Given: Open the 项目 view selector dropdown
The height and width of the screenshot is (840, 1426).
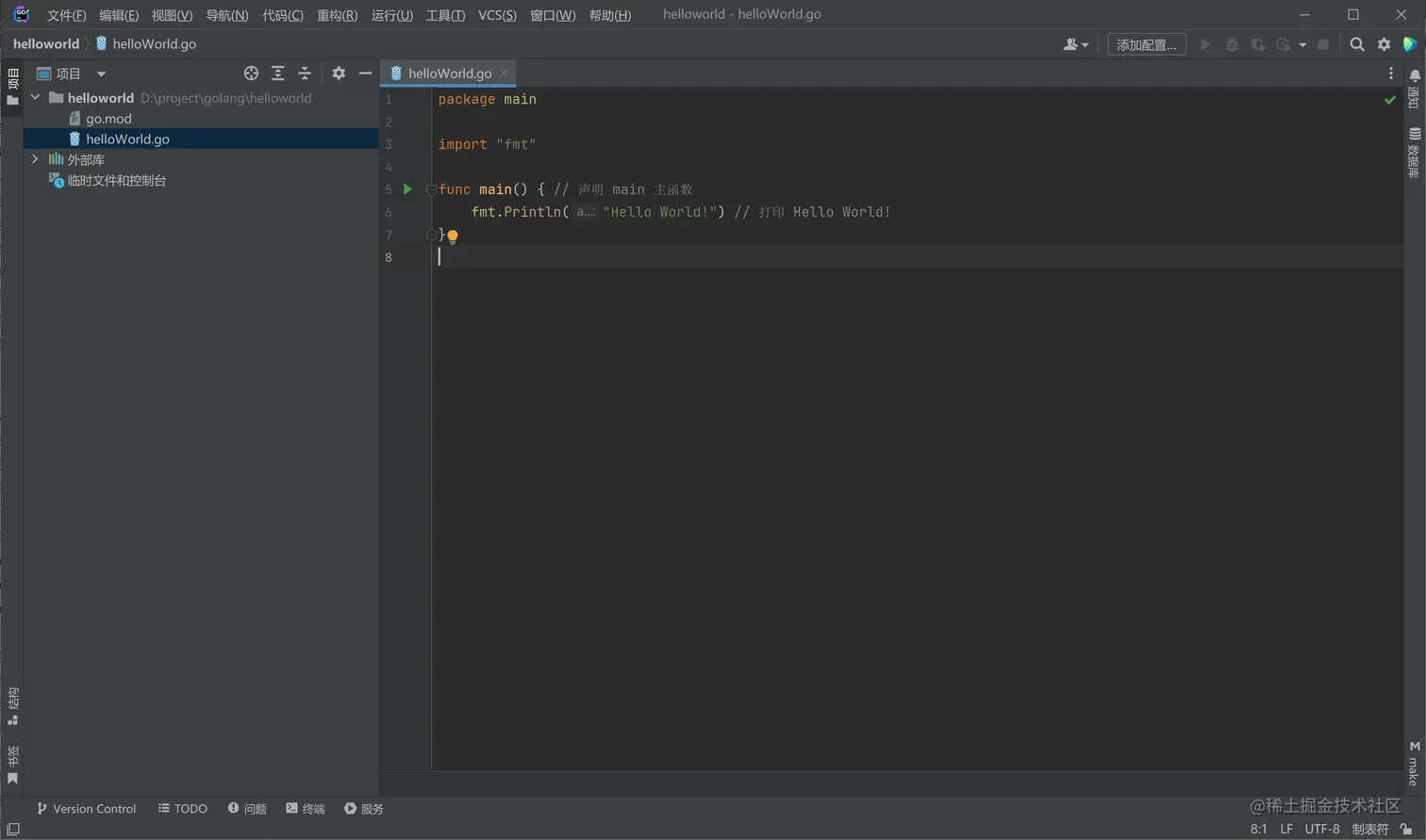Looking at the screenshot, I should 71,73.
